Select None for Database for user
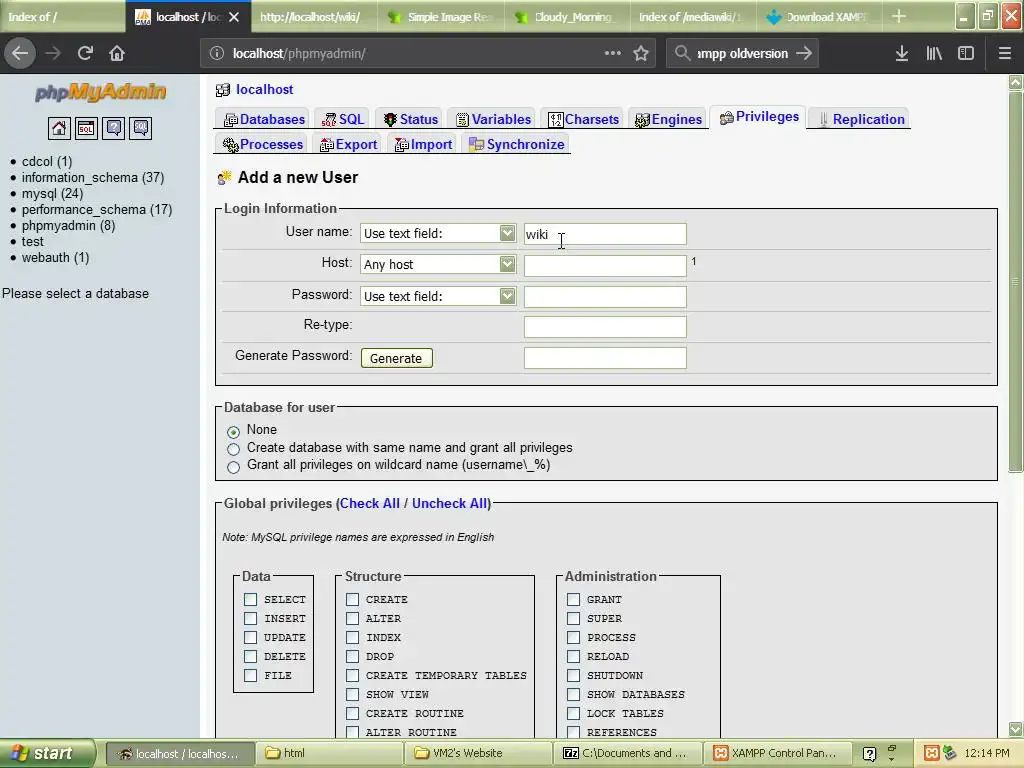 click(x=233, y=432)
